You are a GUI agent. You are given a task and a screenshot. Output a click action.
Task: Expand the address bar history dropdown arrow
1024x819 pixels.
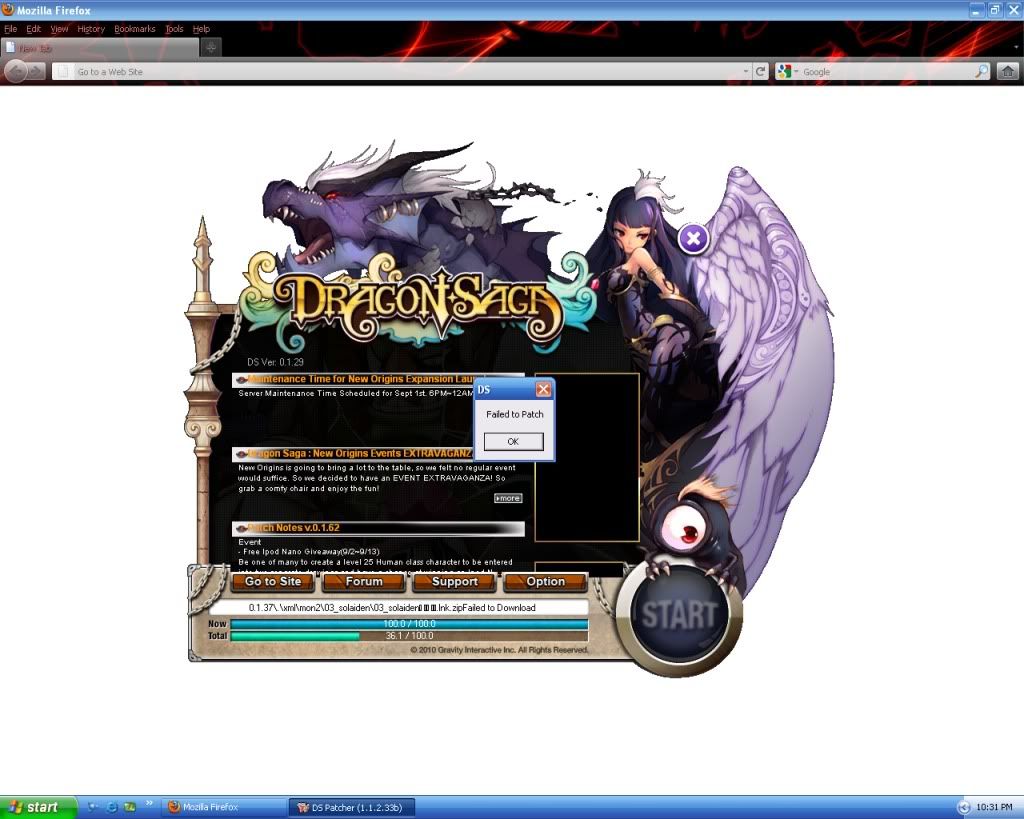click(746, 71)
